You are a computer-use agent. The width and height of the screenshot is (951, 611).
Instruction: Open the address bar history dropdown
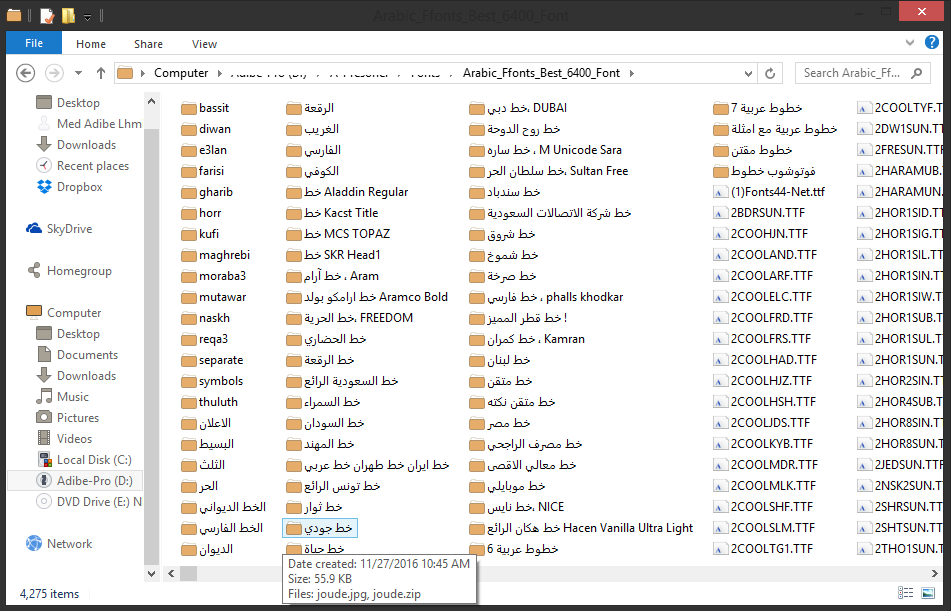pos(753,73)
